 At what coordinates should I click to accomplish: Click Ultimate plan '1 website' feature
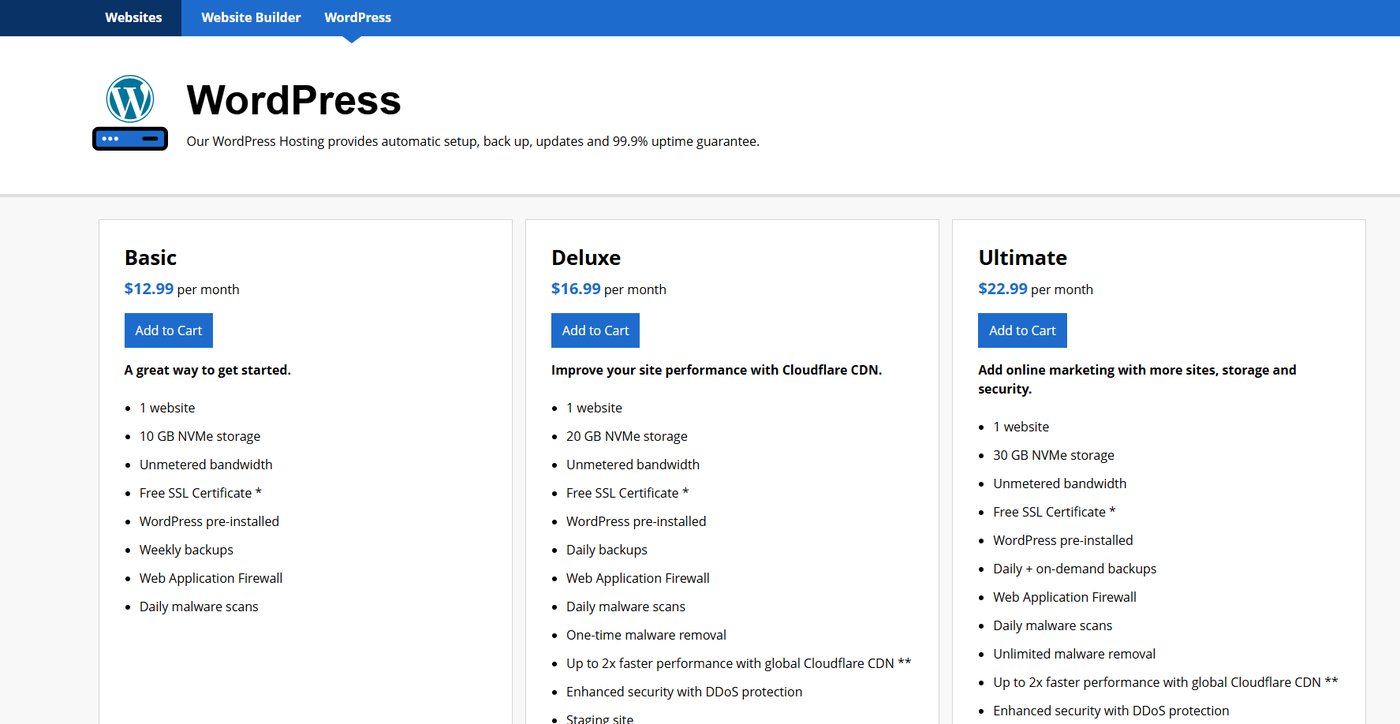1021,427
